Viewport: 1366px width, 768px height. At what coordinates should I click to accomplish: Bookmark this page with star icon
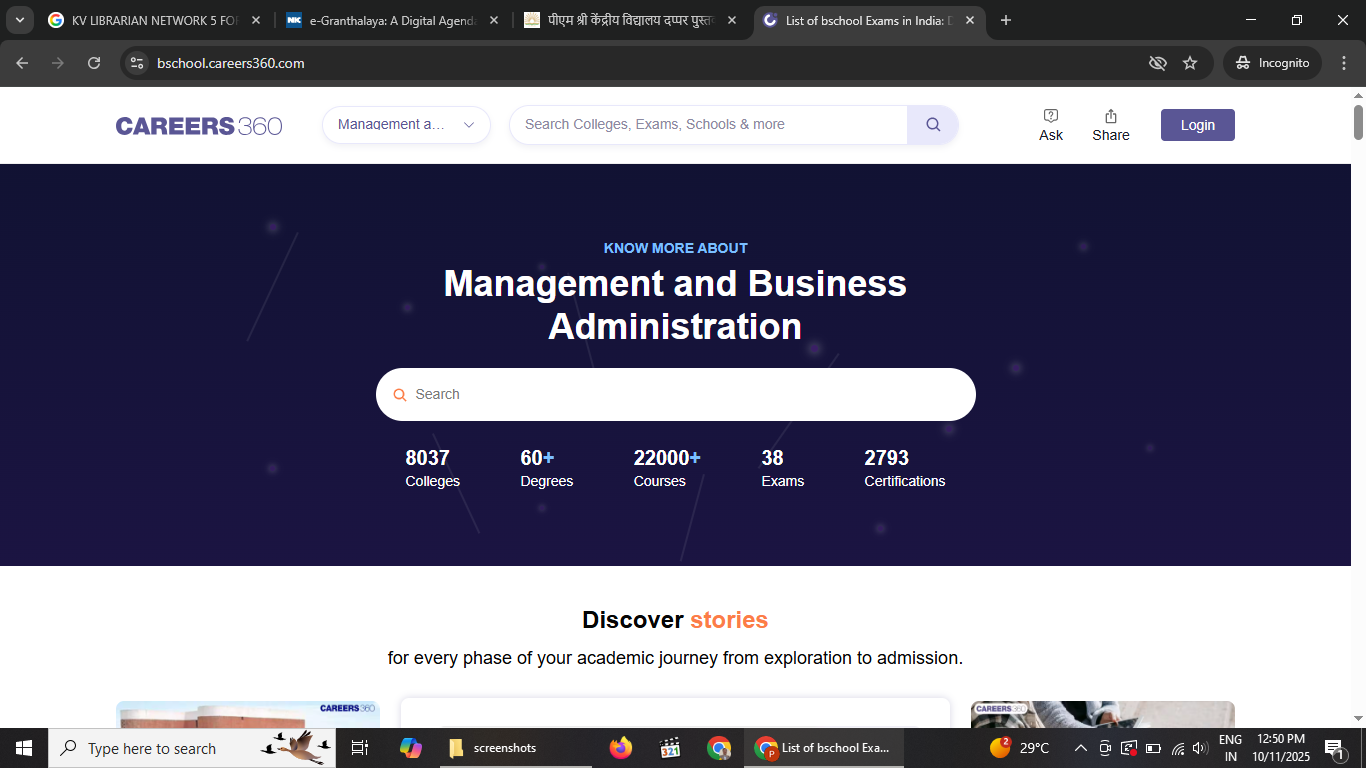point(1190,63)
